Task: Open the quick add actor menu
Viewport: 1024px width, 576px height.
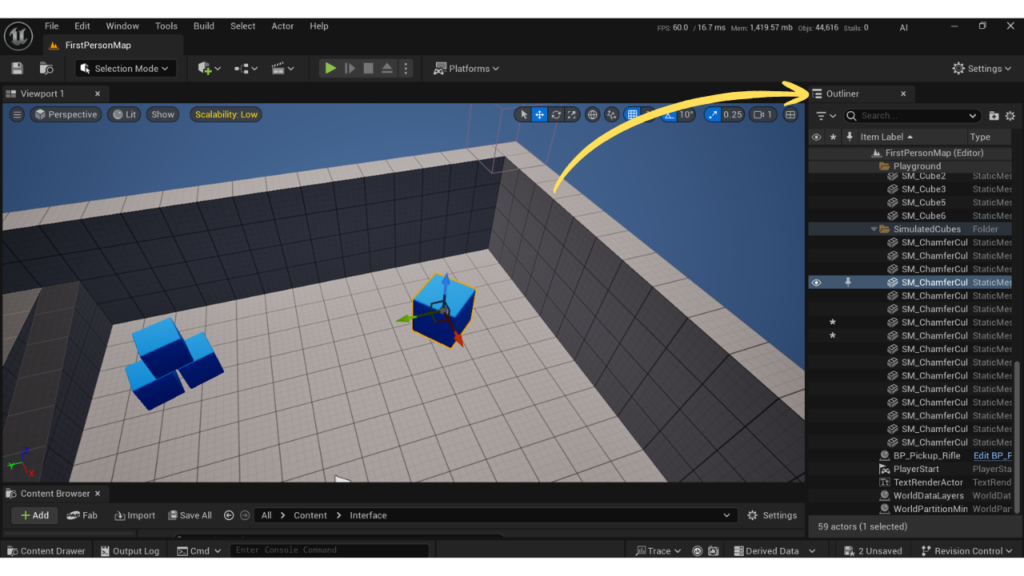Action: click(209, 69)
